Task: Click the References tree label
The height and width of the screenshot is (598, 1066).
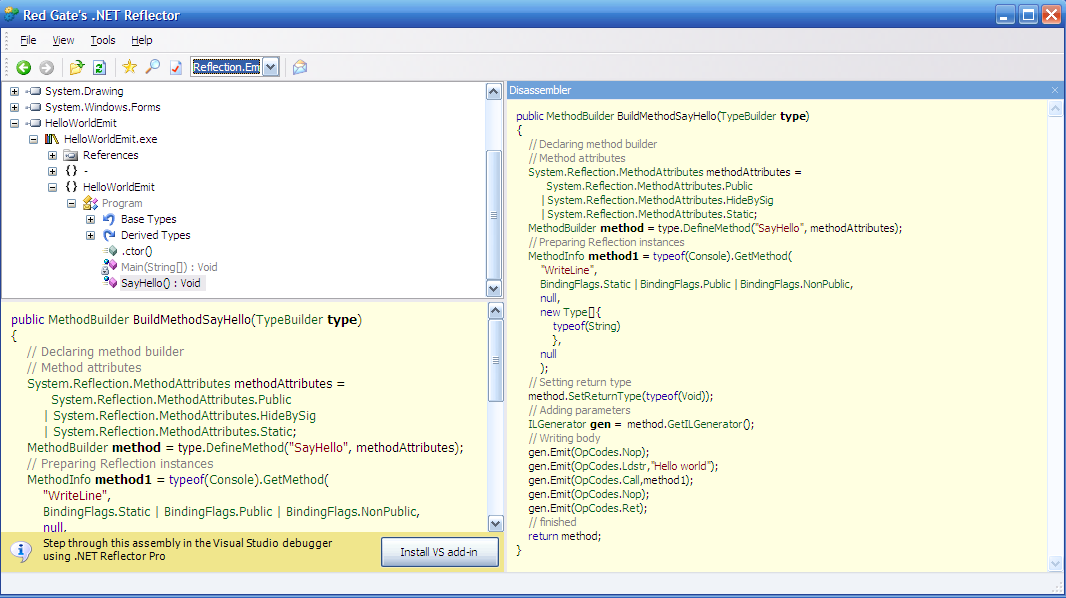Action: click(x=111, y=156)
